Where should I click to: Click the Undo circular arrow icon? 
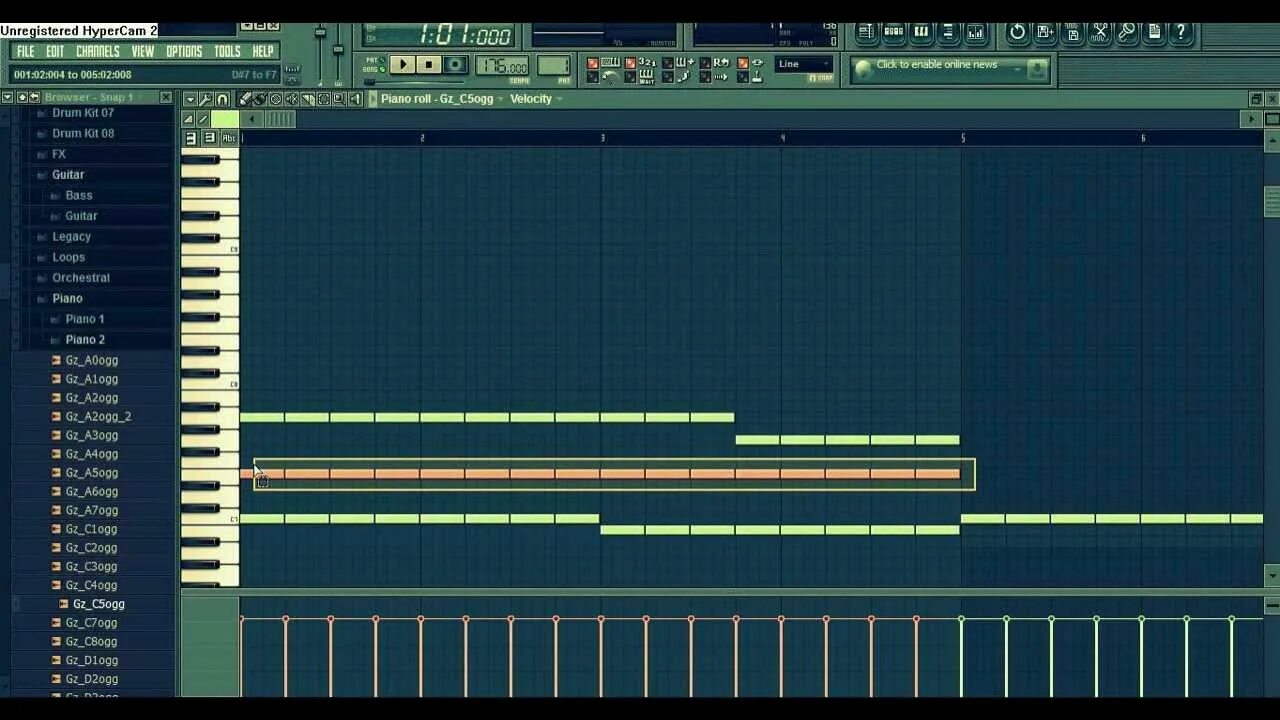(x=1017, y=32)
